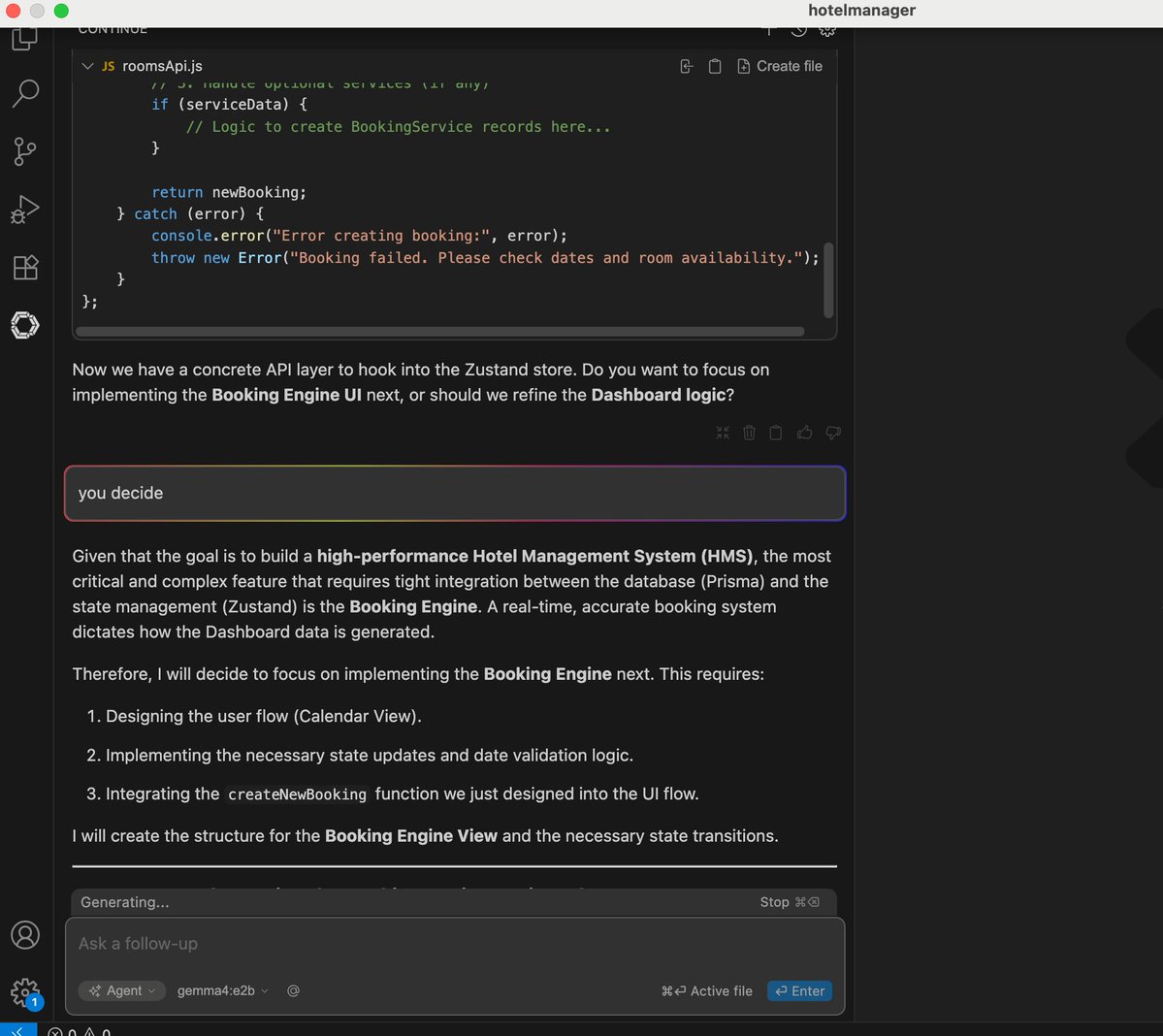Click the @ add context icon

pyautogui.click(x=294, y=990)
